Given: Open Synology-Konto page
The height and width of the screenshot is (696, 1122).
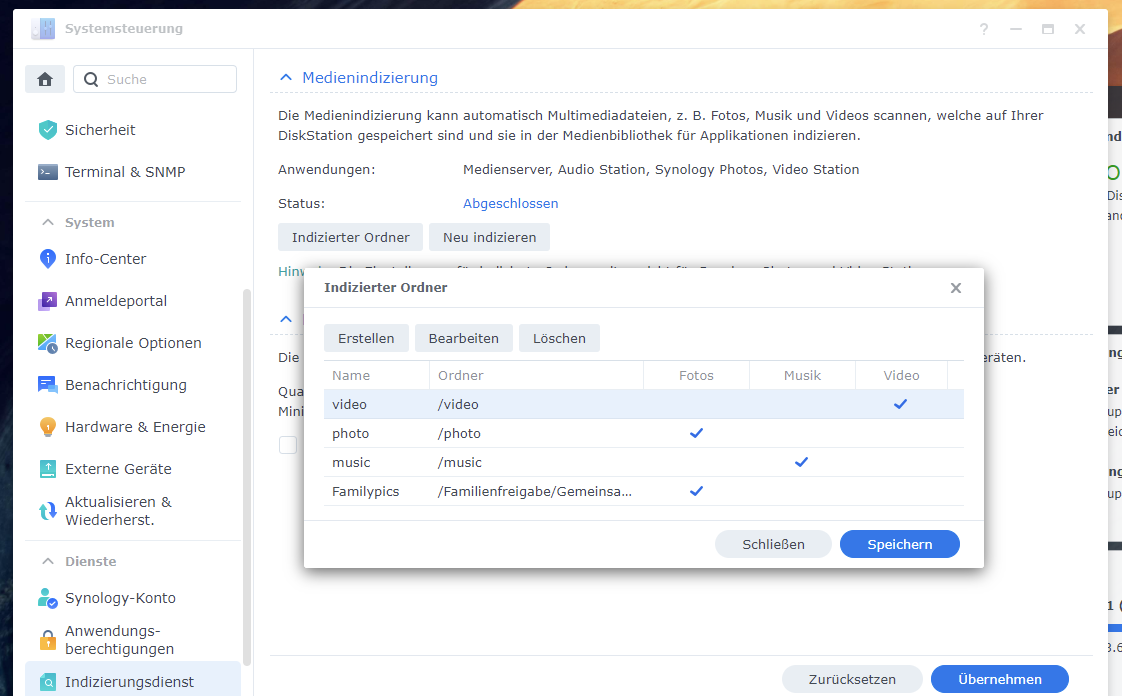Looking at the screenshot, I should click(x=119, y=598).
